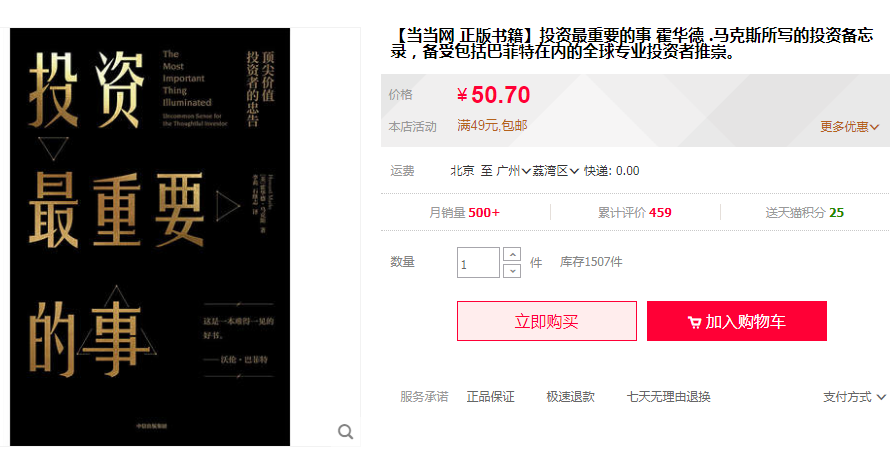890x458 pixels.
Task: Open the 荔湾区 district dropdown
Action: [555, 171]
